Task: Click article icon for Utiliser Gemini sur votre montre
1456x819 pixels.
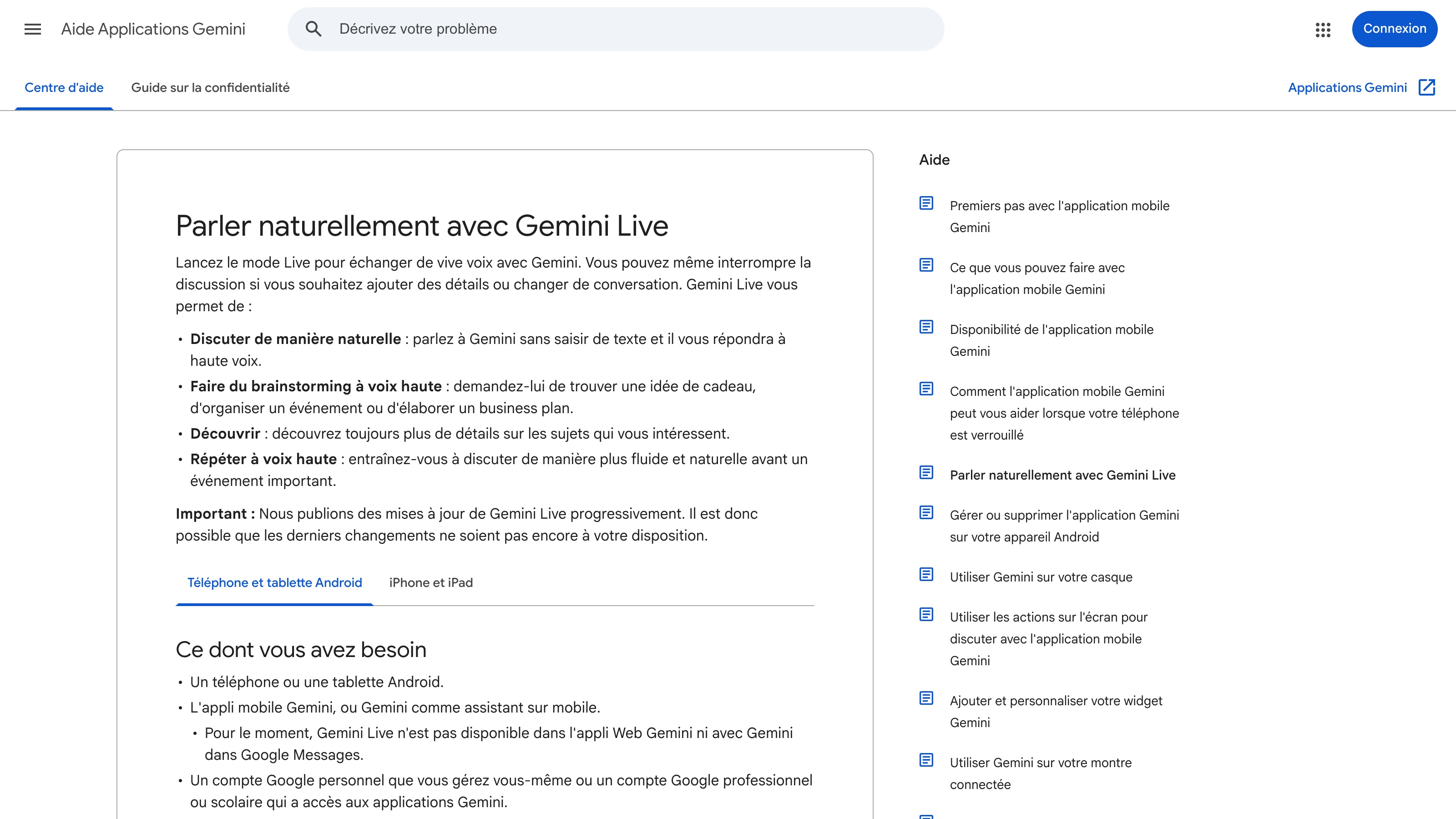Action: coord(926,760)
